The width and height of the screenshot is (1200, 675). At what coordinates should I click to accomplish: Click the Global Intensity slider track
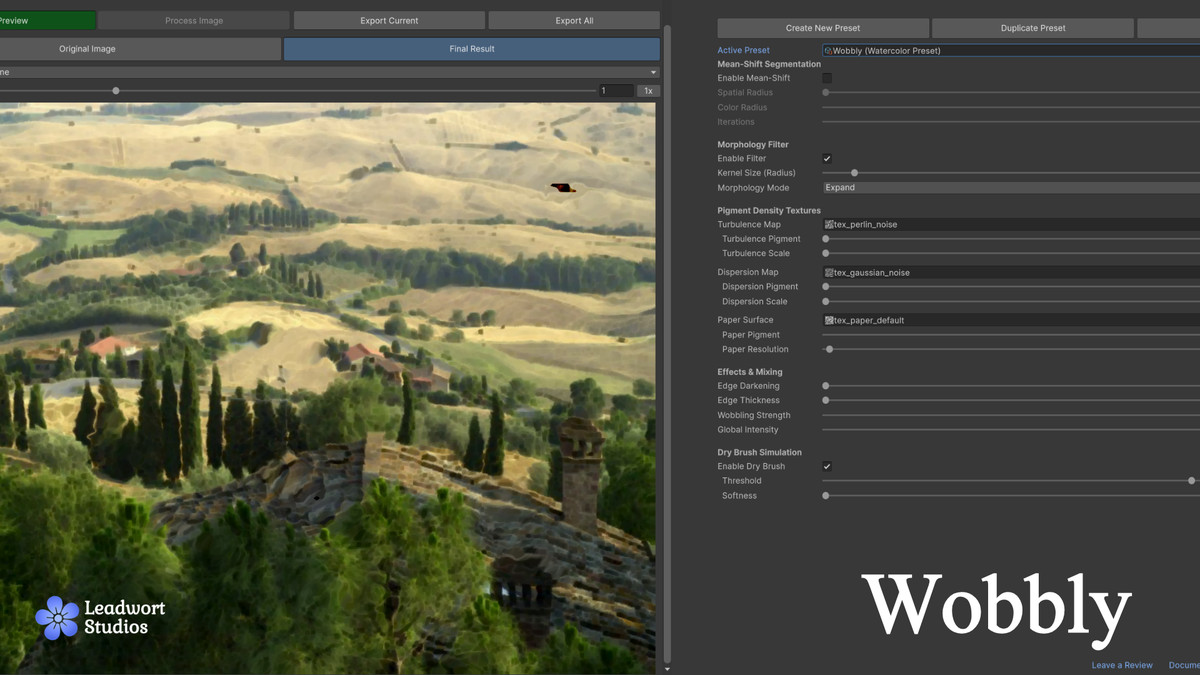click(1010, 430)
